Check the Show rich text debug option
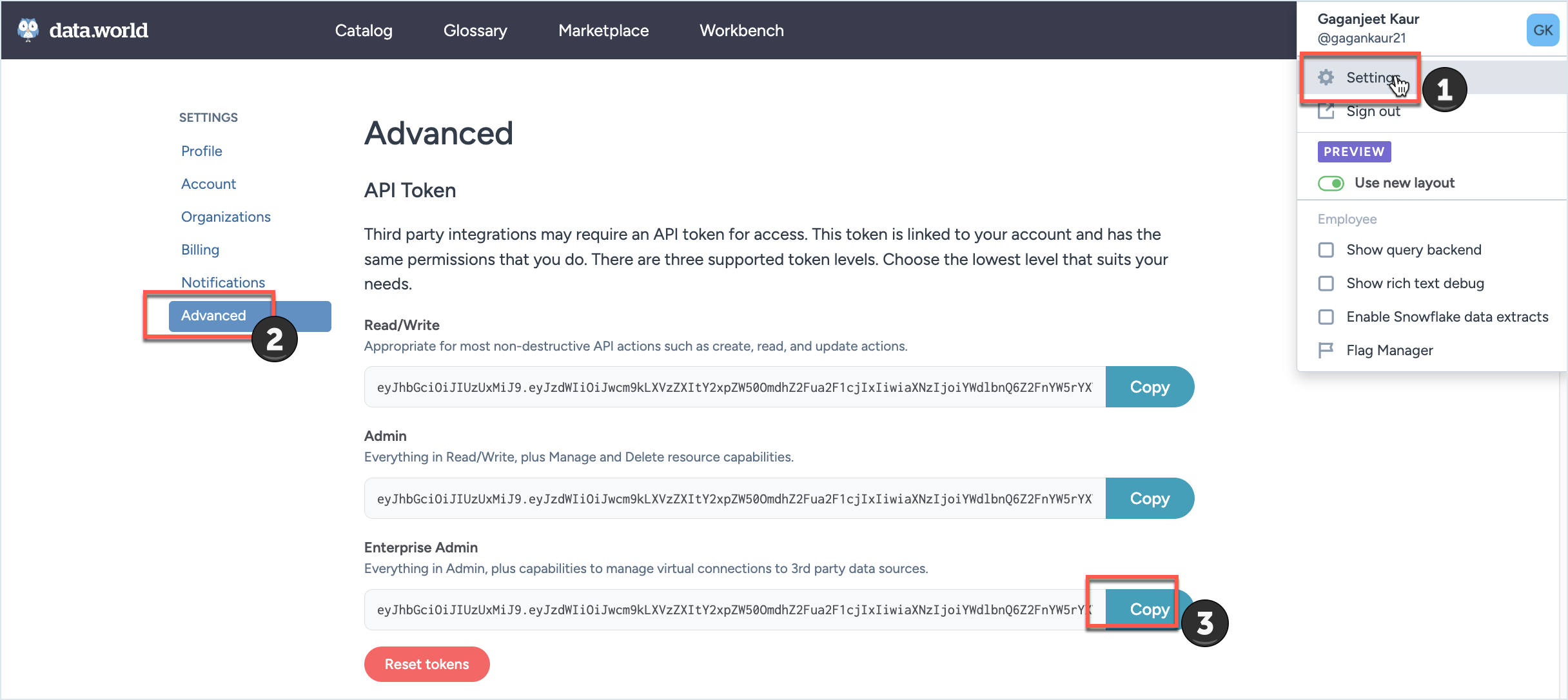1568x700 pixels. point(1326,283)
